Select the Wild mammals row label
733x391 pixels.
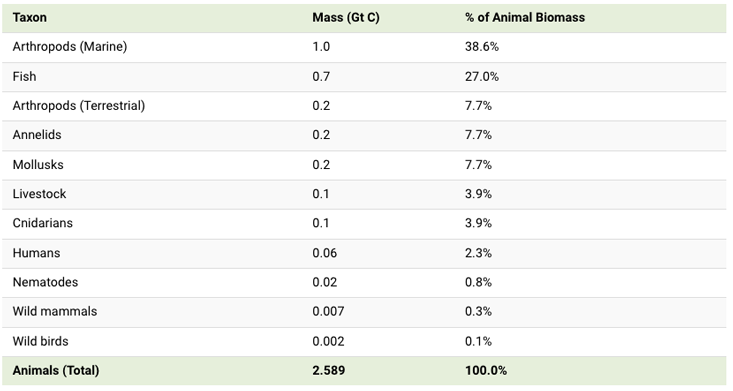55,311
